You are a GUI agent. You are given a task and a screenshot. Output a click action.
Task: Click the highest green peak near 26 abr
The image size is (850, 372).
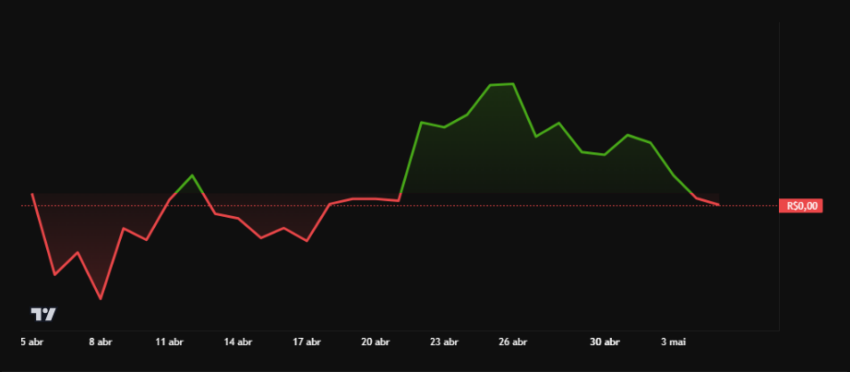[x=512, y=84]
